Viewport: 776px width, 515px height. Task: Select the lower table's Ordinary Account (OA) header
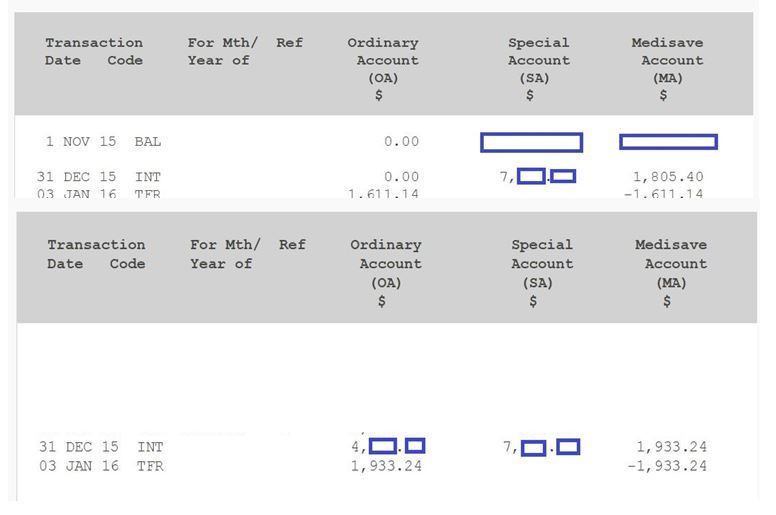pos(386,272)
